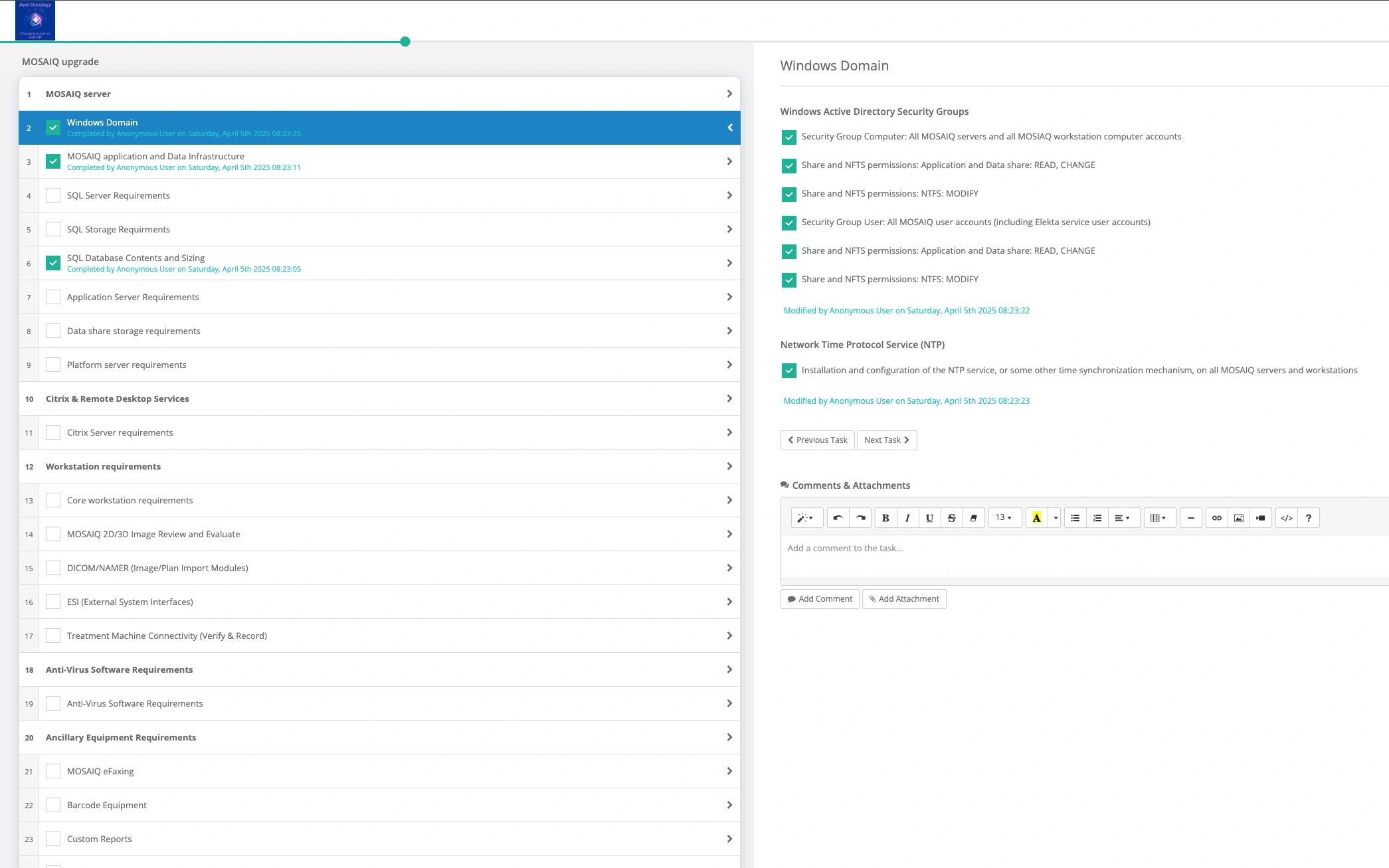
Task: Open the font size 13 dropdown
Action: coord(1004,518)
